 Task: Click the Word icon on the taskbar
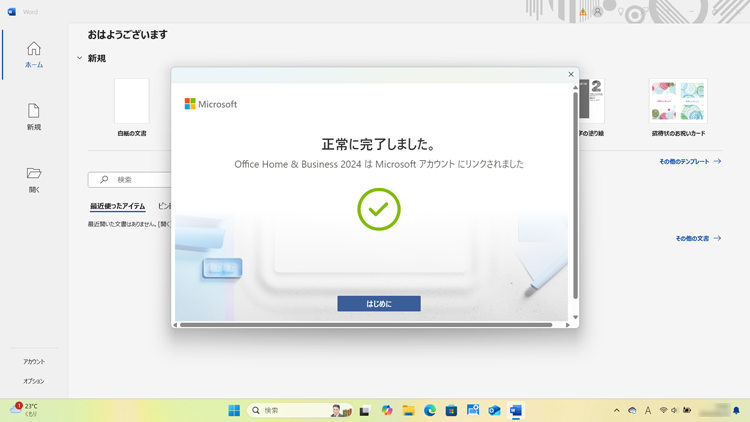tap(516, 410)
